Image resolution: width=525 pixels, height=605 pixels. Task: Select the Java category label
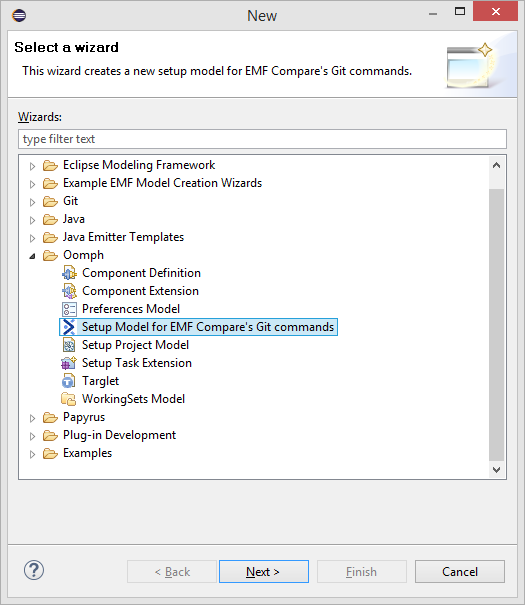point(74,219)
